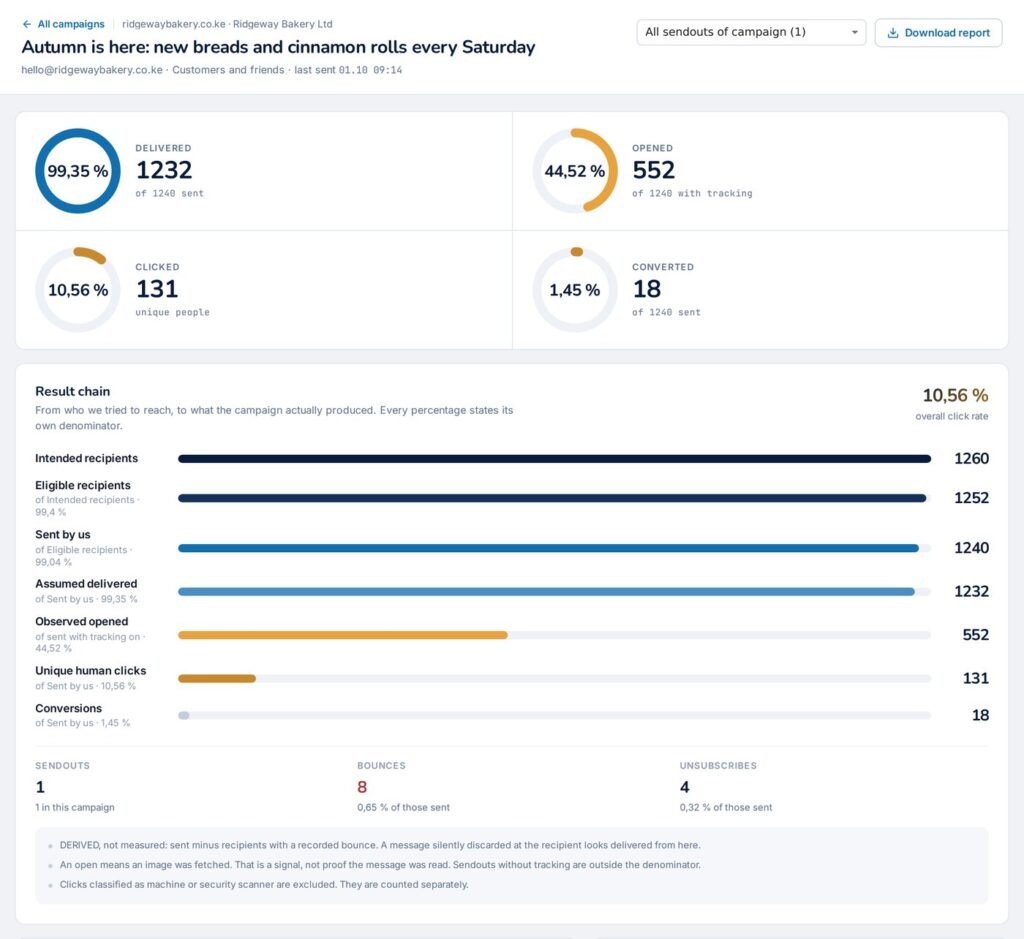1024x939 pixels.
Task: Click the download icon in Download report
Action: tap(893, 33)
